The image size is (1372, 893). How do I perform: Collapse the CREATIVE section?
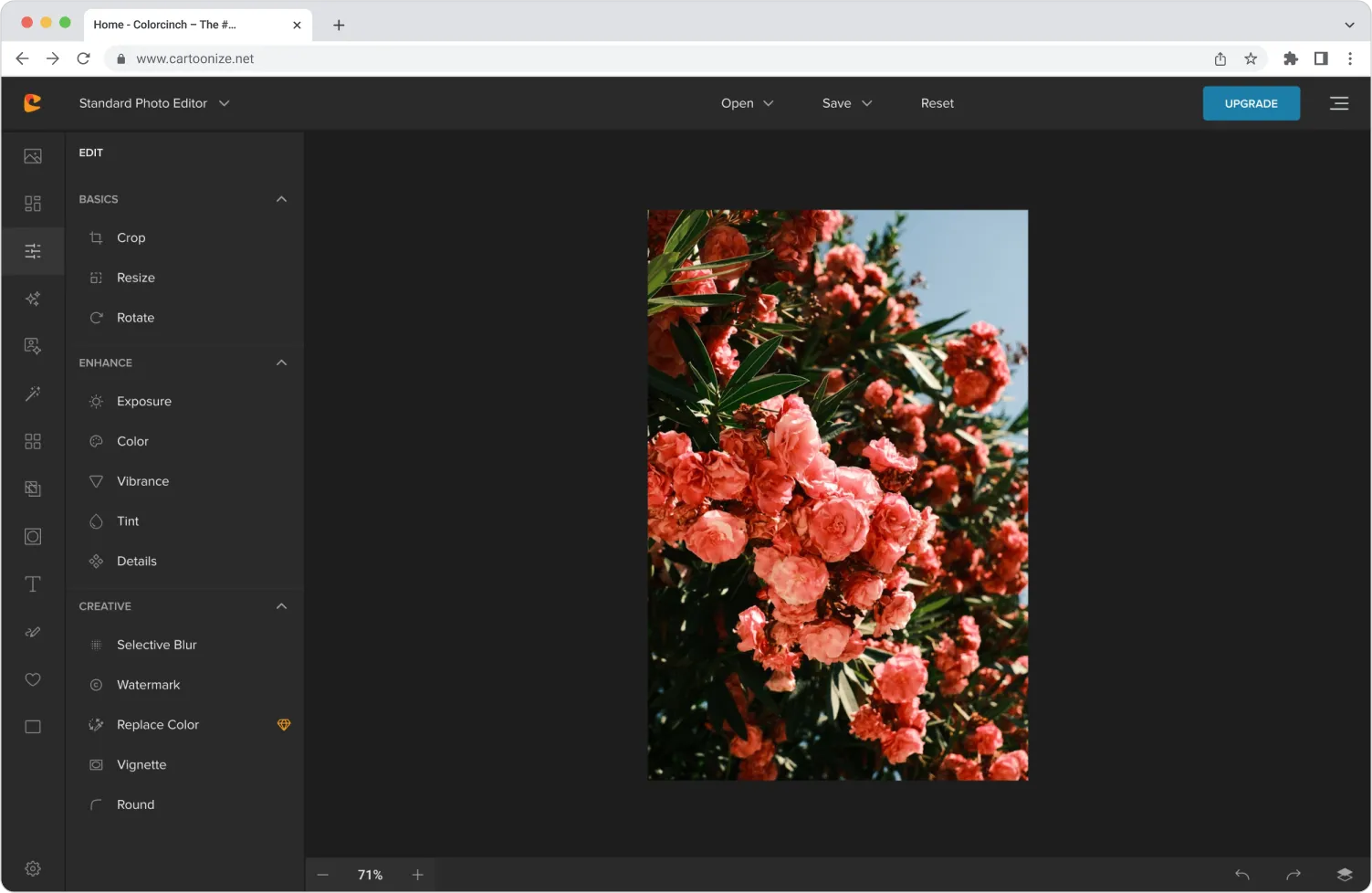click(281, 606)
